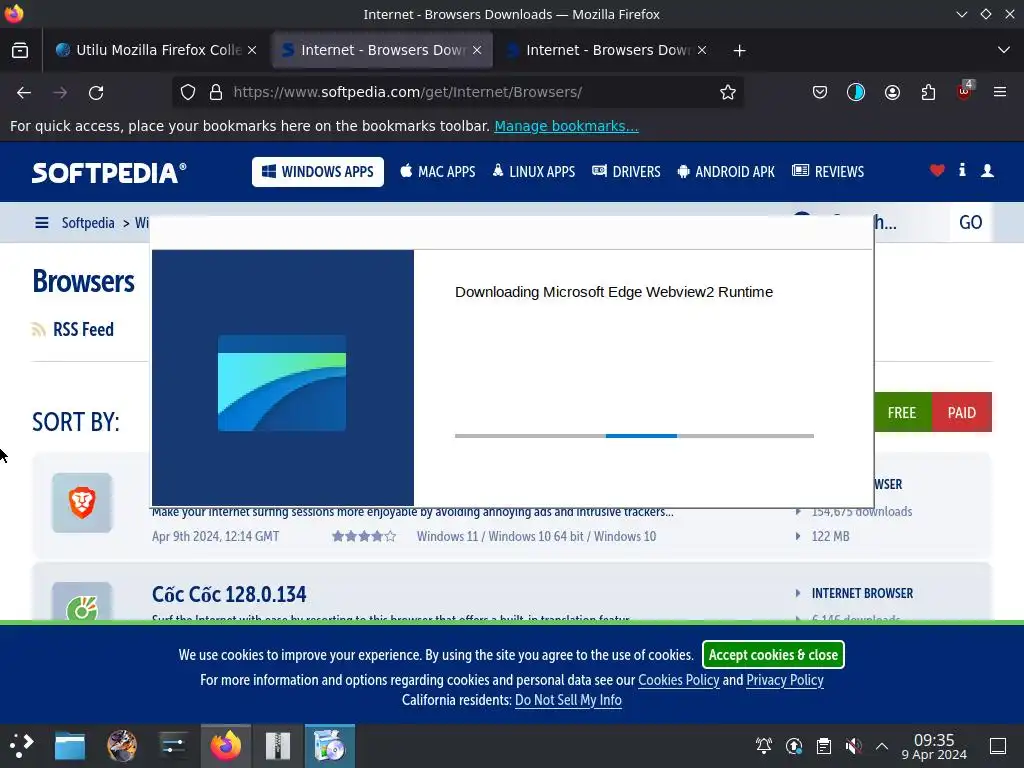Click the Webview2 download progress bar
This screenshot has height=768, width=1024.
634,436
